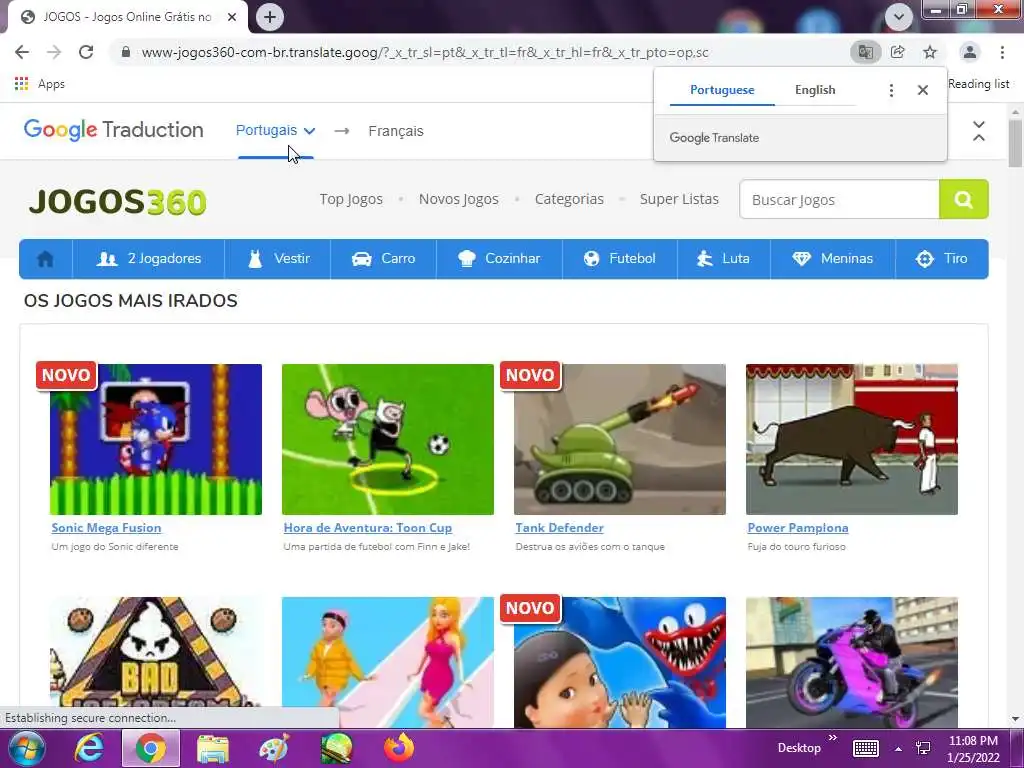This screenshot has width=1024, height=768.
Task: Click the Huggy Wuggy blue monster thumbnail
Action: pos(620,662)
